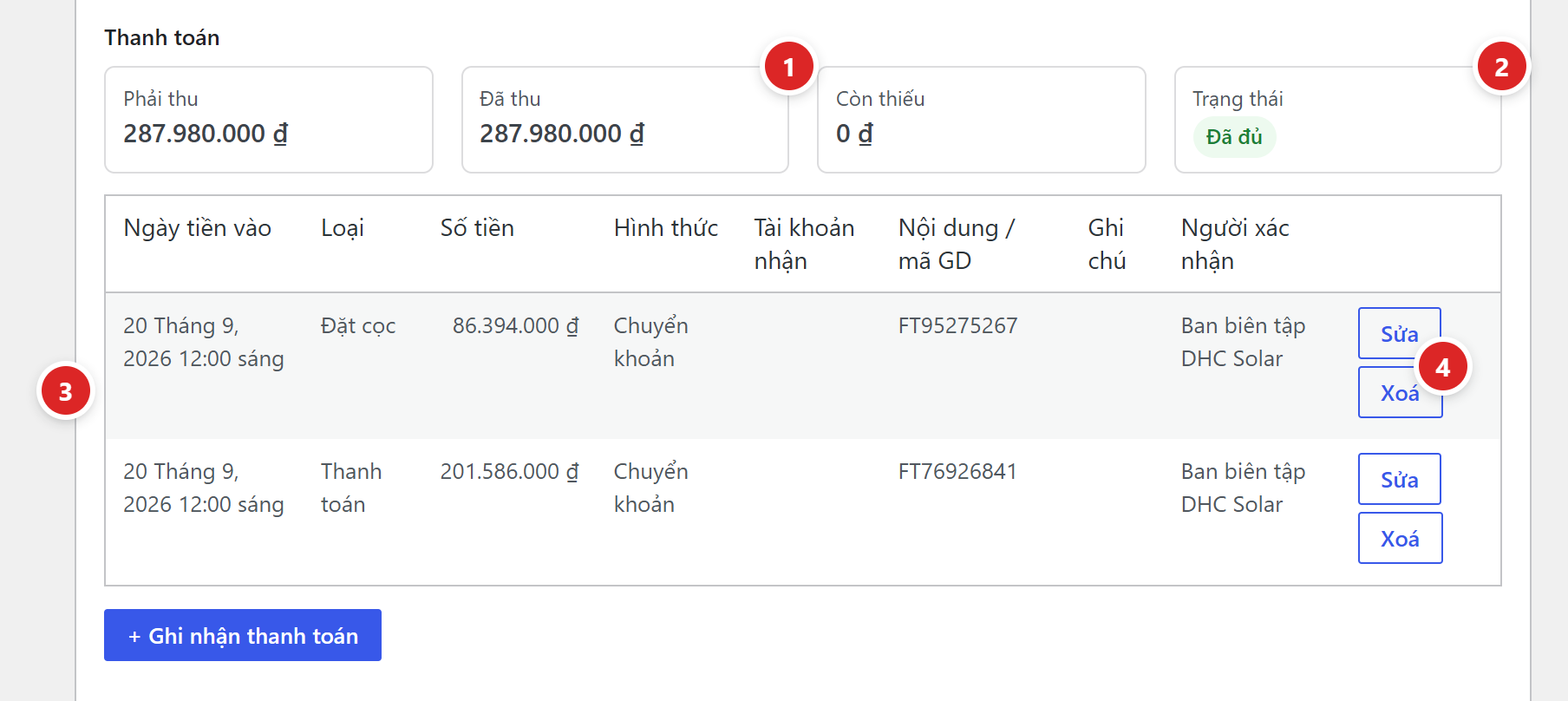Click transaction code FT95275267
1568x701 pixels.
tap(957, 325)
